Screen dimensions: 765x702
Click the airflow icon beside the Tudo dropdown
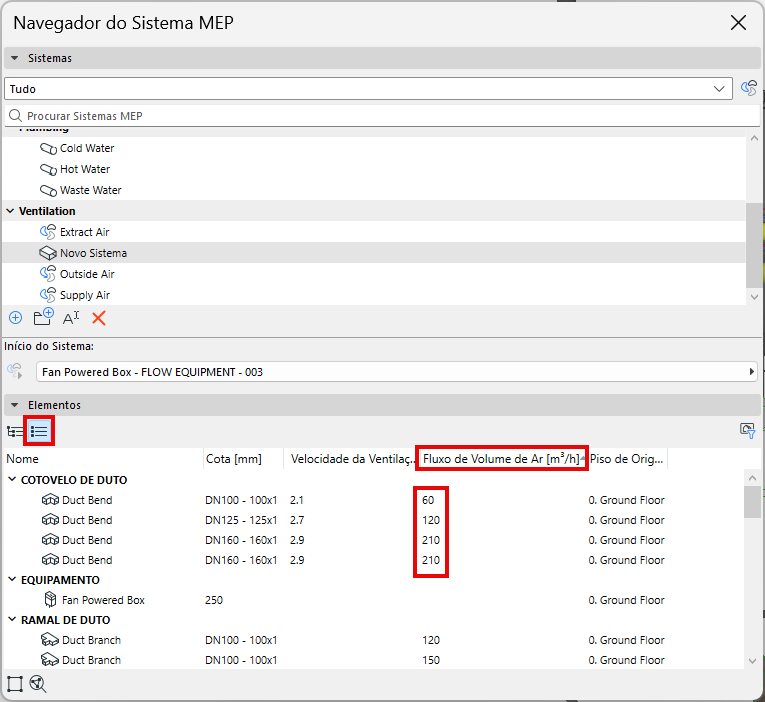(x=748, y=89)
